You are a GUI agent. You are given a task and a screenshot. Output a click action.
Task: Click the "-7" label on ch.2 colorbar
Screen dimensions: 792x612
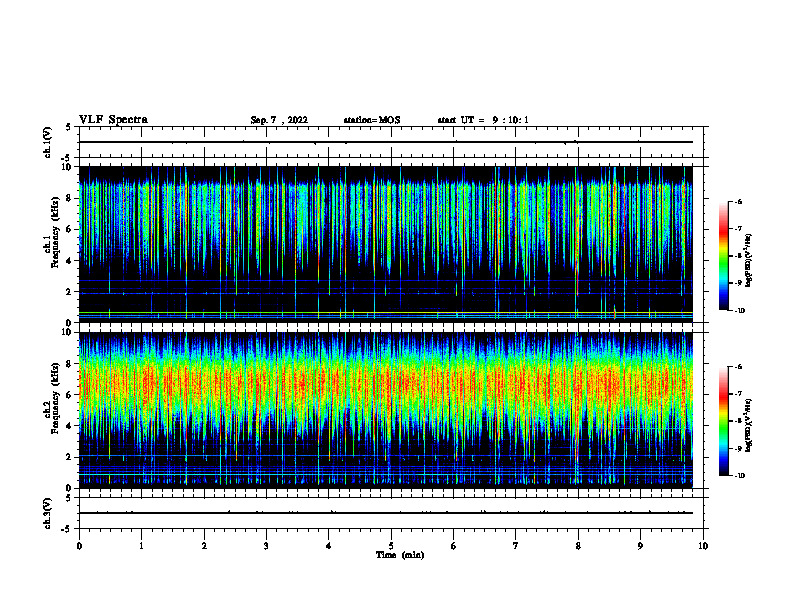click(x=738, y=394)
